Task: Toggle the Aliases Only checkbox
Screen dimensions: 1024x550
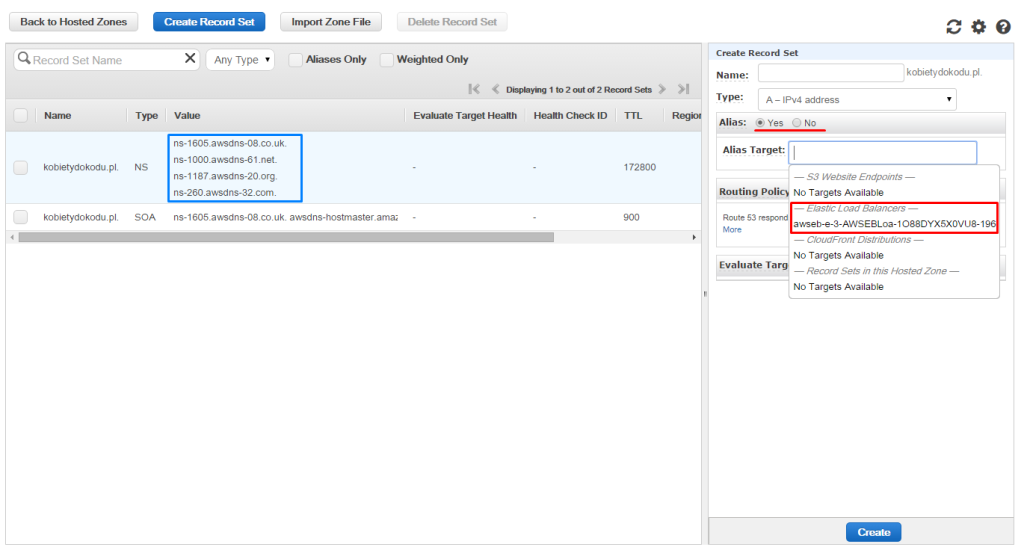Action: click(296, 59)
